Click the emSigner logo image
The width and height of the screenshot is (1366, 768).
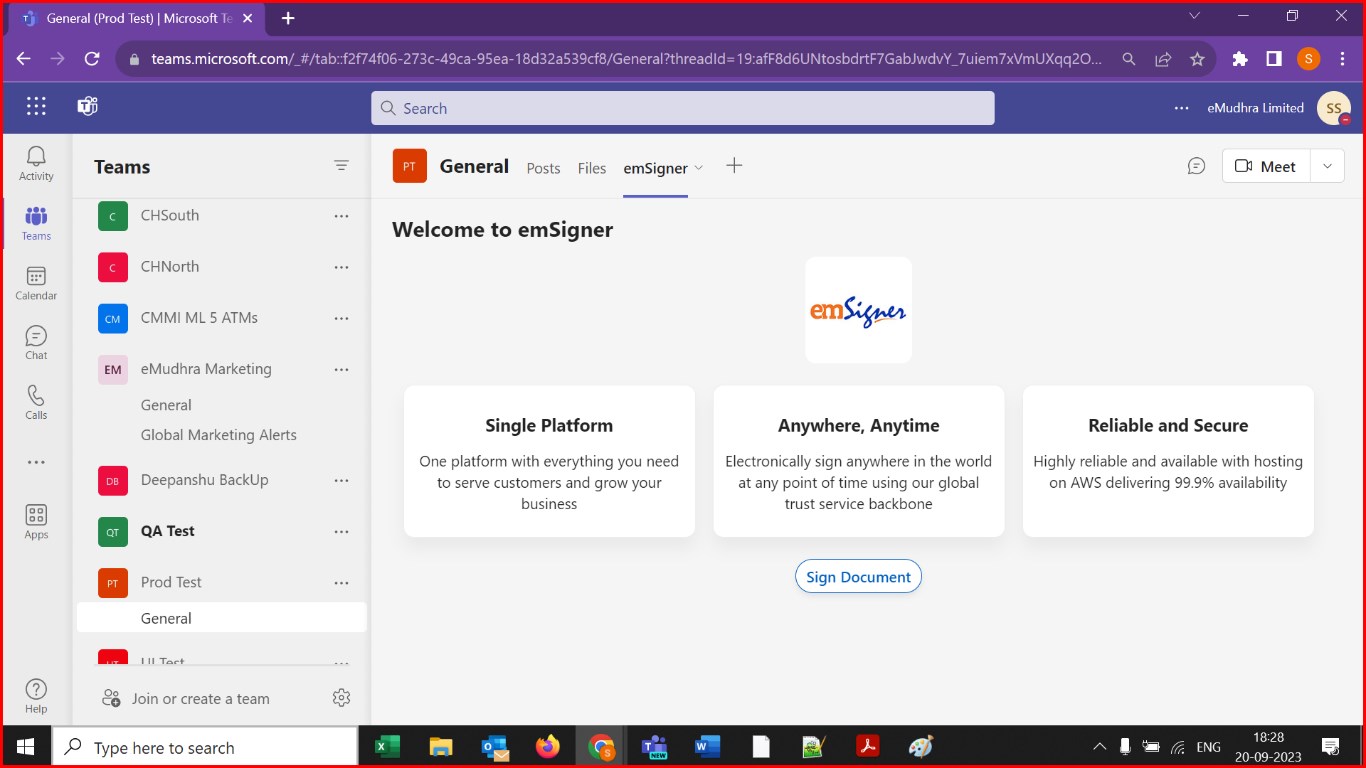click(x=858, y=310)
